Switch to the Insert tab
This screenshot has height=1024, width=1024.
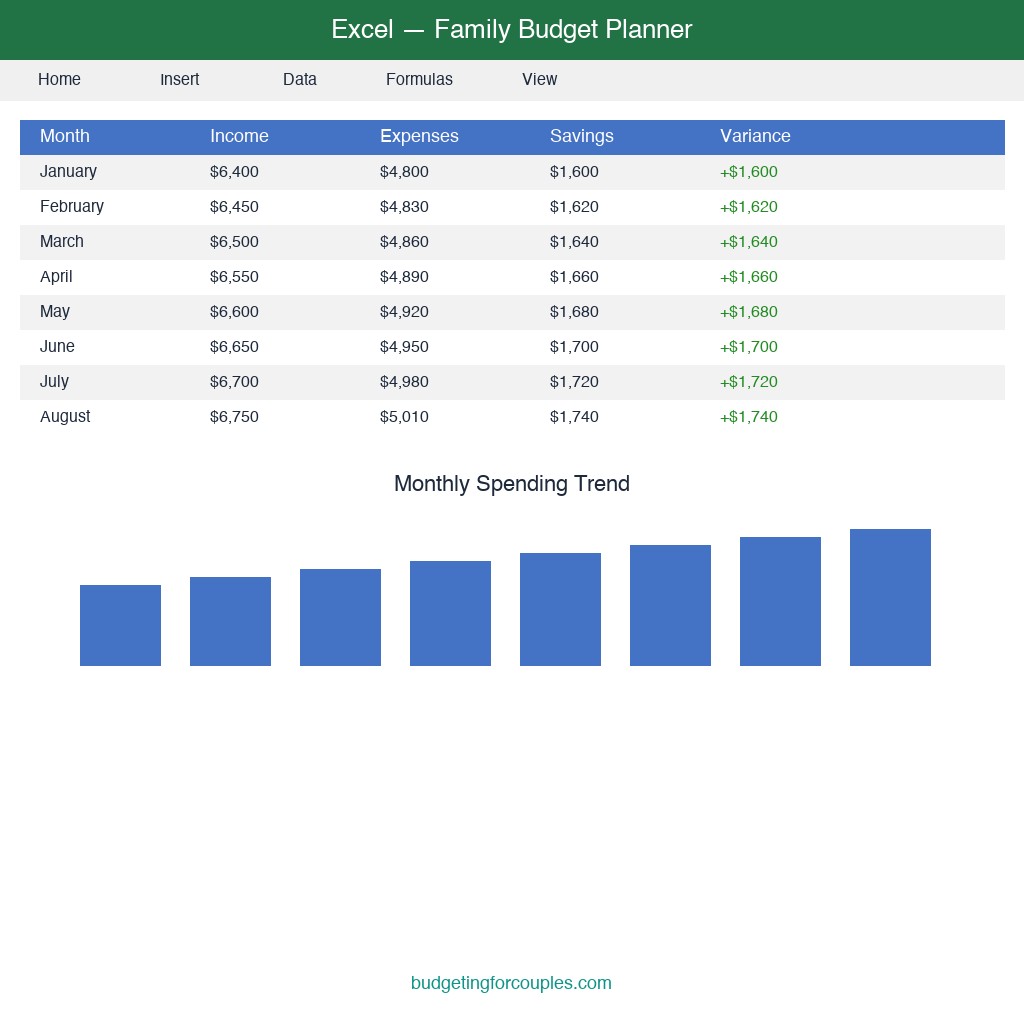tap(180, 79)
